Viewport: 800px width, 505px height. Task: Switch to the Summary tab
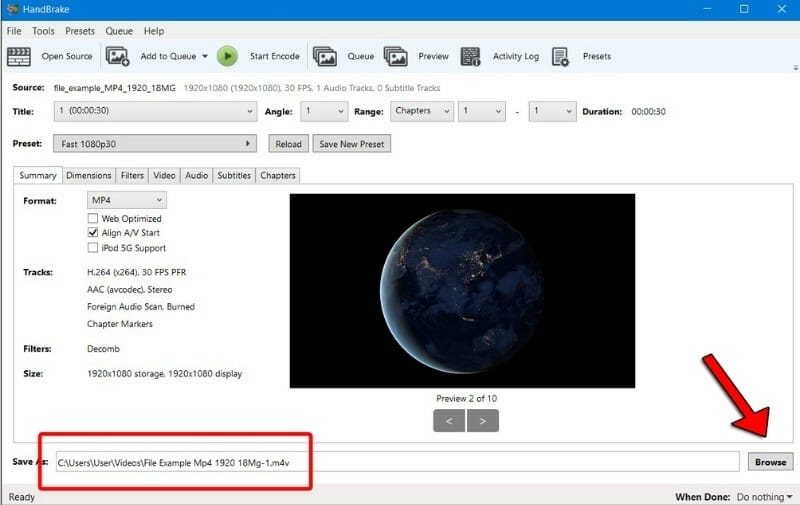[x=38, y=175]
